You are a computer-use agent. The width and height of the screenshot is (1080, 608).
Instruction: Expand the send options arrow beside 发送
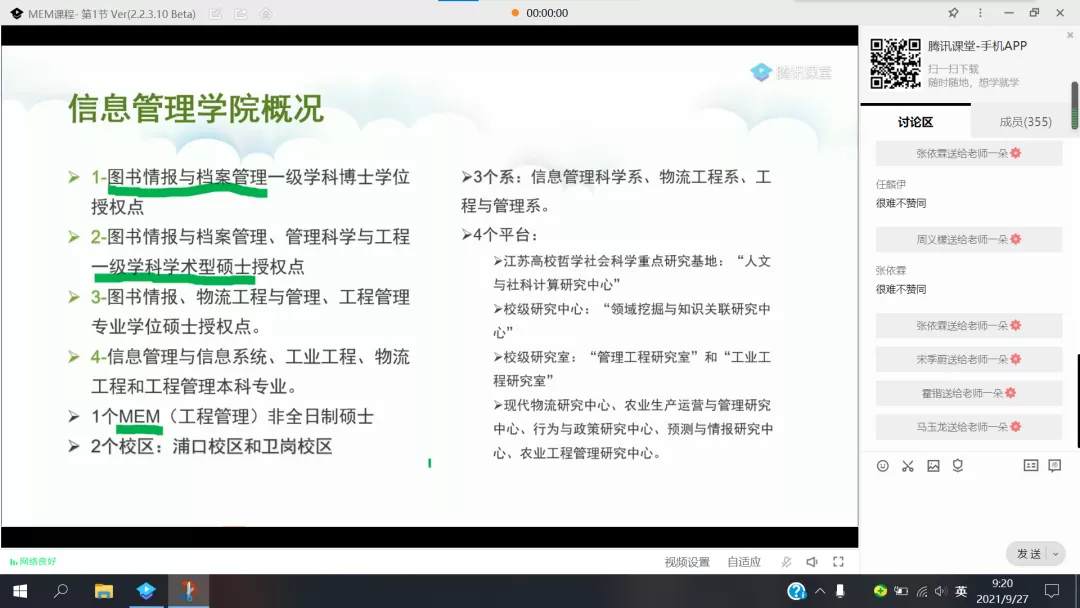coord(1055,554)
